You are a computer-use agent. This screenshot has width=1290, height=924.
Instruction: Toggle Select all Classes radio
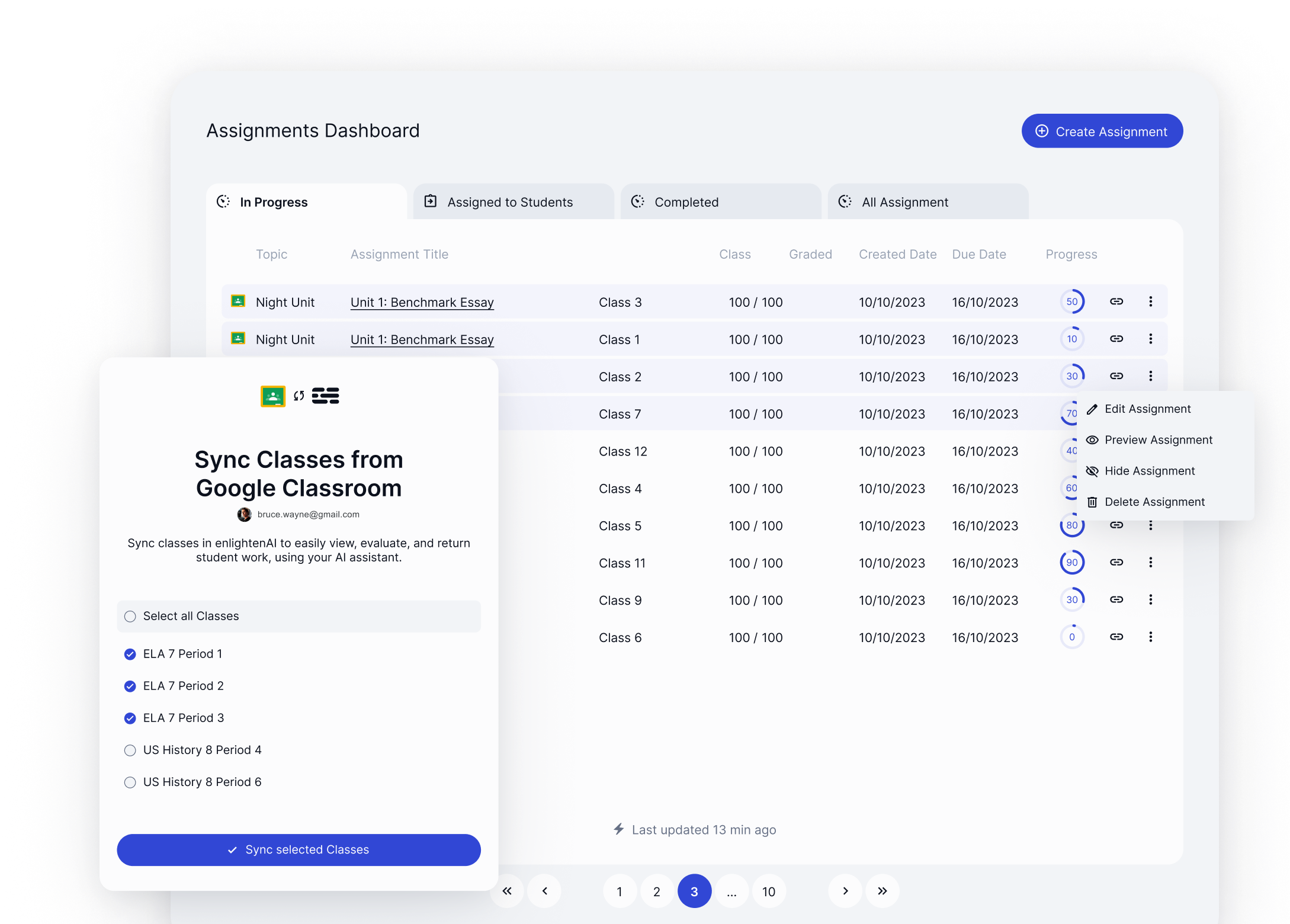coord(130,617)
